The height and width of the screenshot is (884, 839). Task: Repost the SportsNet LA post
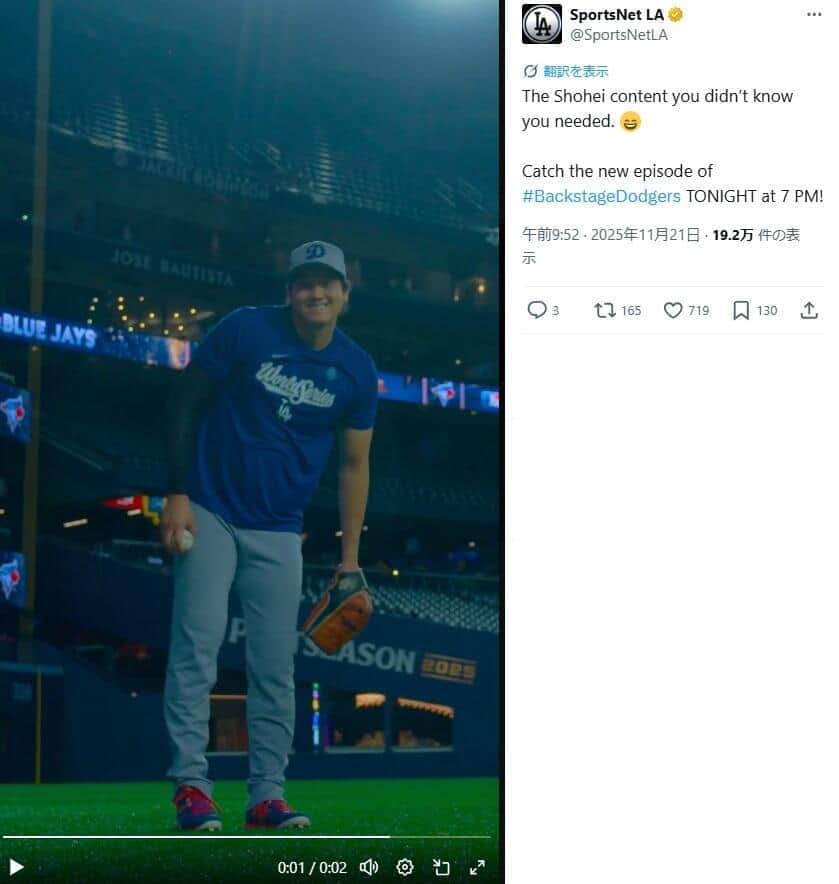[x=605, y=310]
